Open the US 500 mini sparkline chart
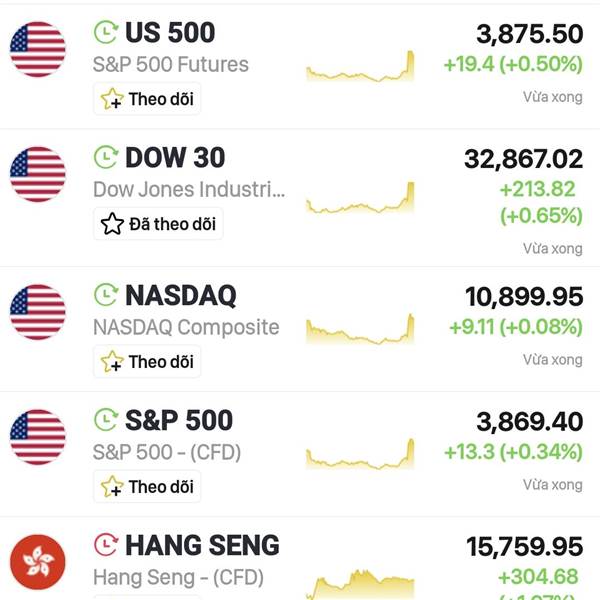This screenshot has height=600, width=600. [x=360, y=66]
